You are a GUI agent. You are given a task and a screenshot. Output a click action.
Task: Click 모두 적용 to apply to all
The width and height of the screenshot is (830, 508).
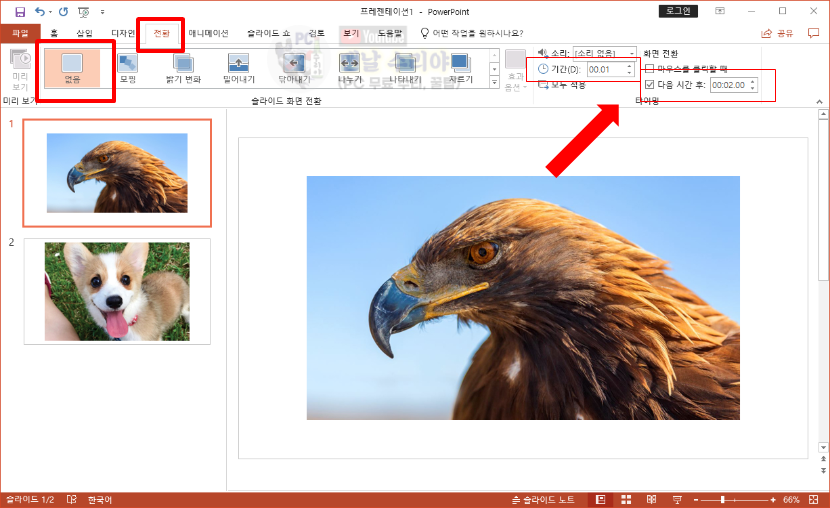[x=562, y=85]
